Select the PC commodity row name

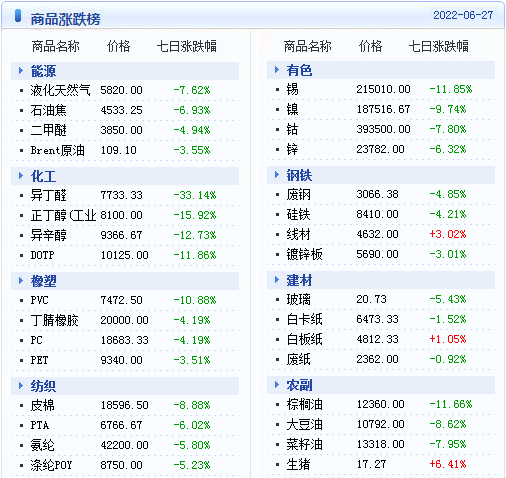[x=36, y=340]
